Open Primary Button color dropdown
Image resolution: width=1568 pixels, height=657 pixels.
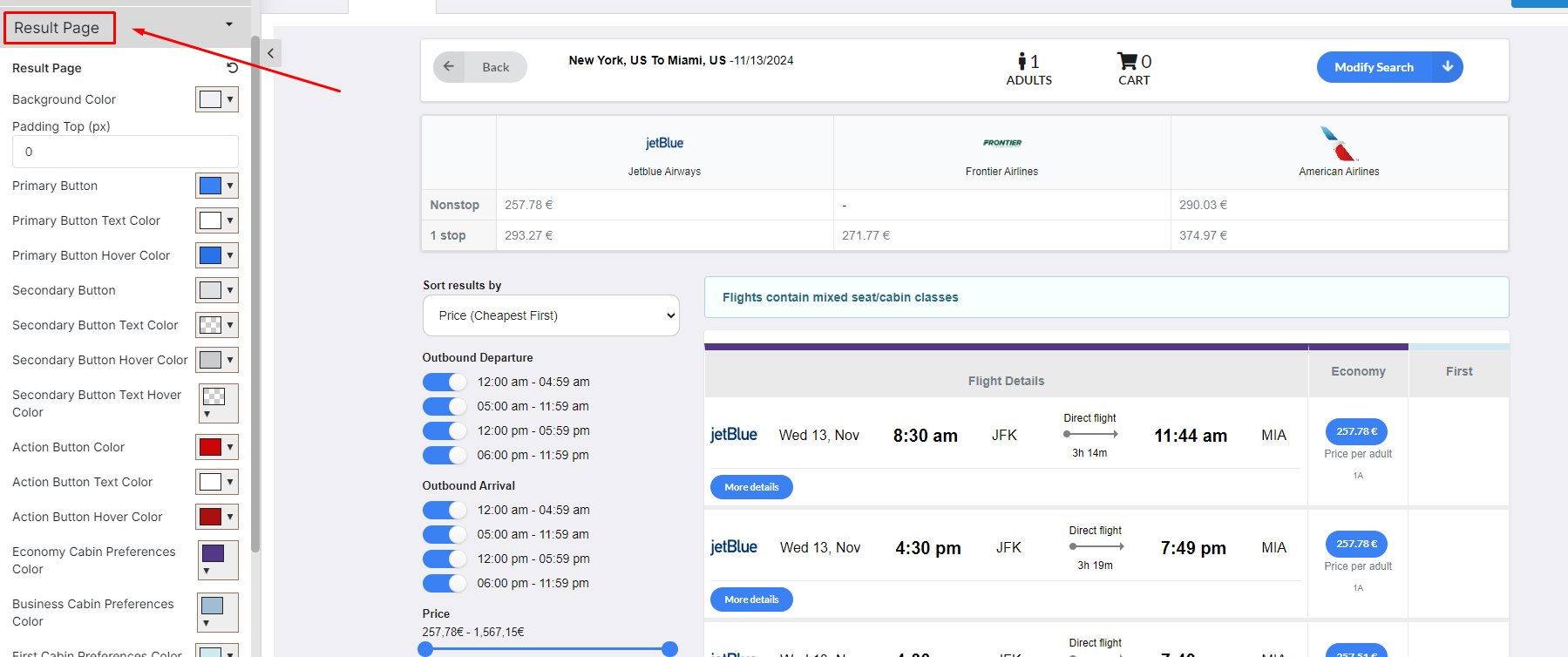click(217, 186)
